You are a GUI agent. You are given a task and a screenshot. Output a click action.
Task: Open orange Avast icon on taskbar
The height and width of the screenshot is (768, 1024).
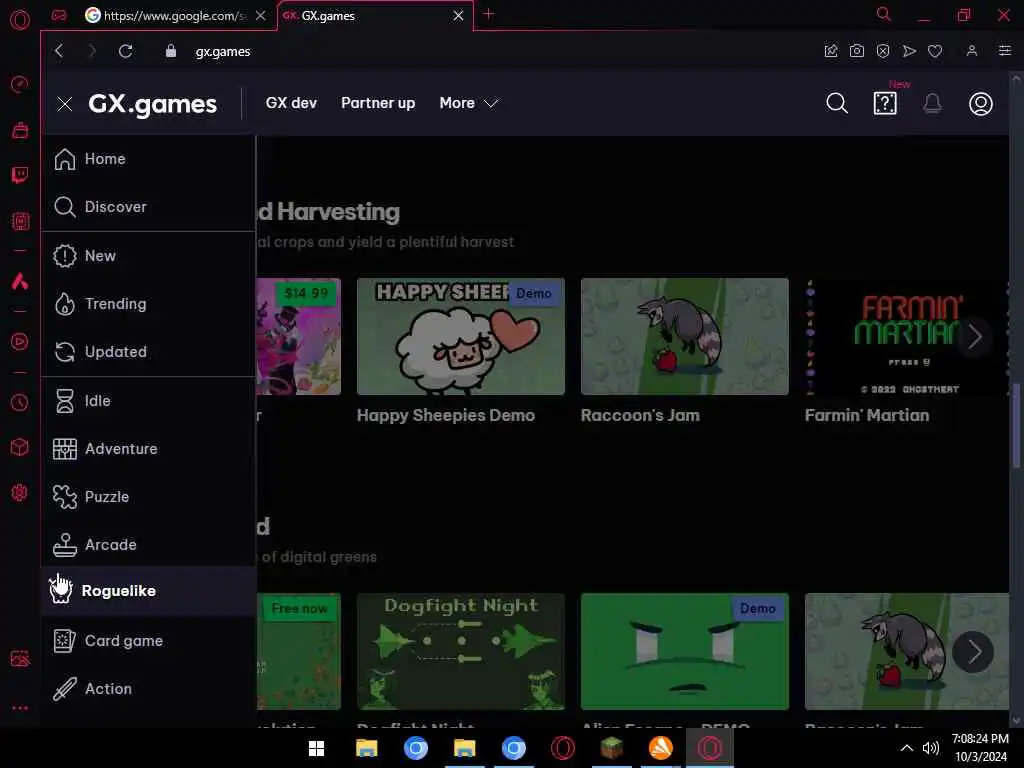click(x=660, y=748)
